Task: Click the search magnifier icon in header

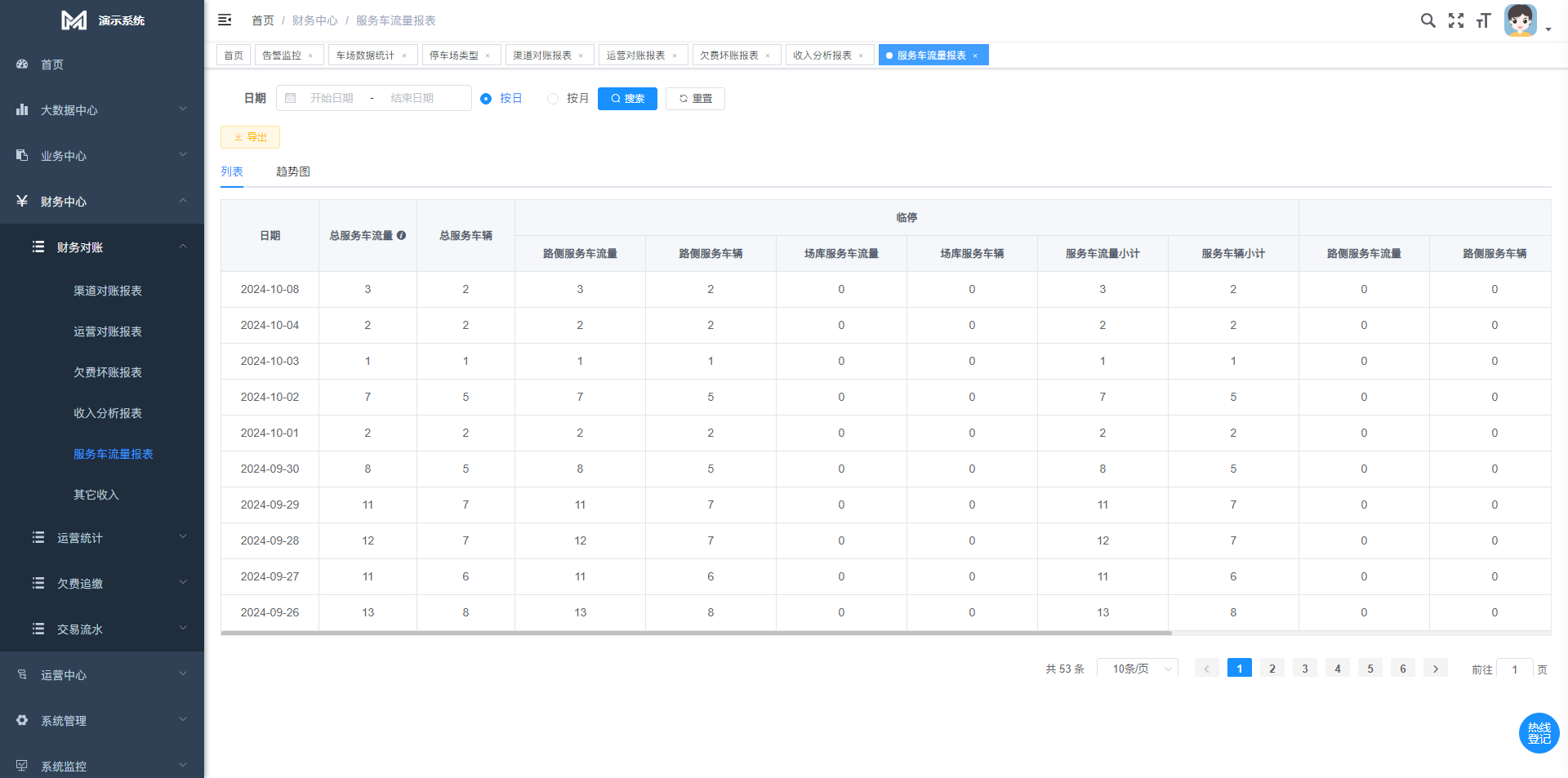Action: 1428,20
